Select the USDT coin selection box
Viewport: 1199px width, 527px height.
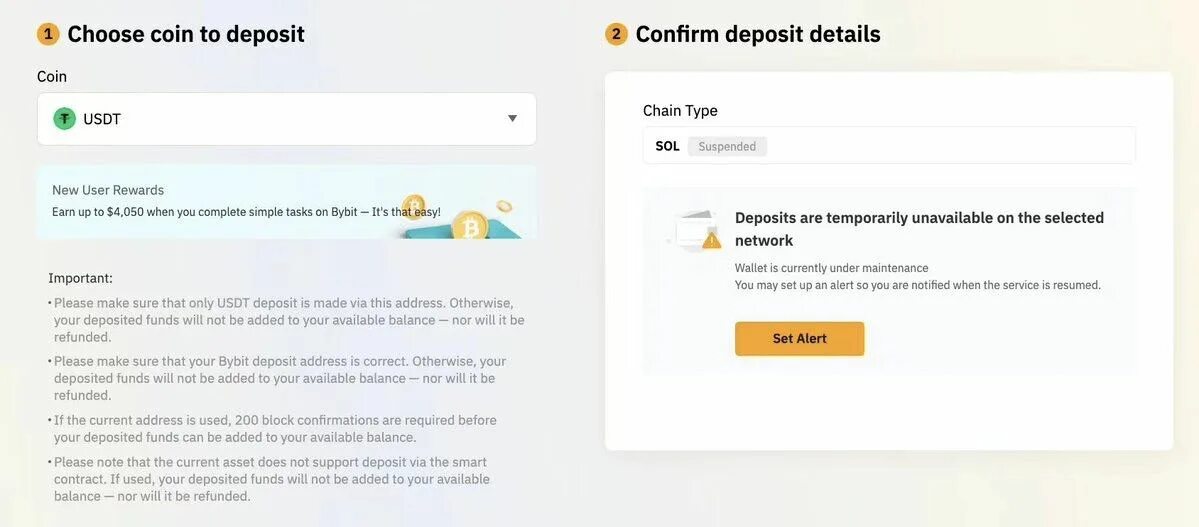tap(287, 119)
